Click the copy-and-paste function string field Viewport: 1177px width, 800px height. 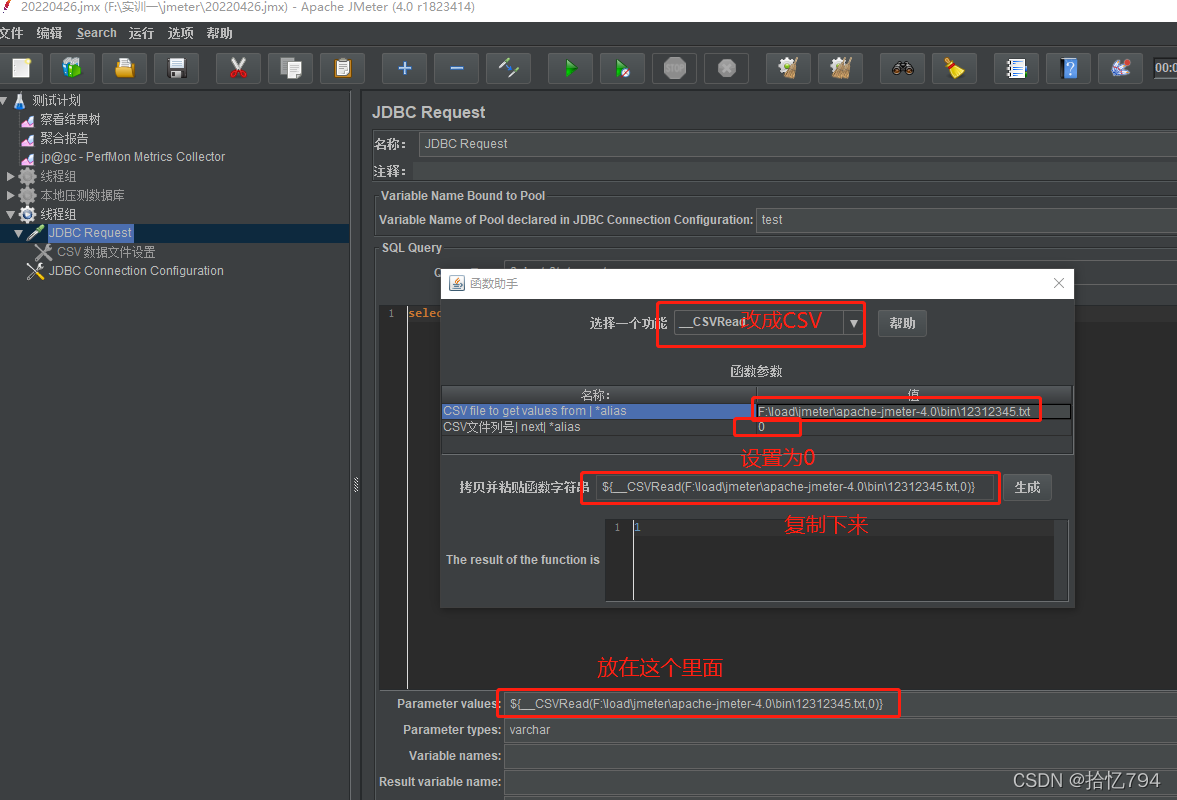tap(794, 487)
